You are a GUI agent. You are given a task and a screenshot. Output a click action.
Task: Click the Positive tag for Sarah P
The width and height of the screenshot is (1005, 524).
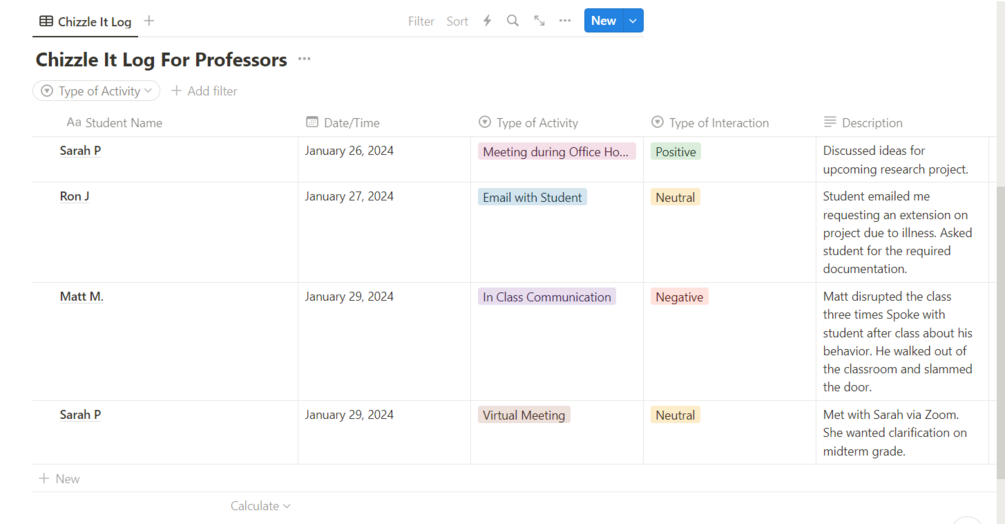pos(675,152)
